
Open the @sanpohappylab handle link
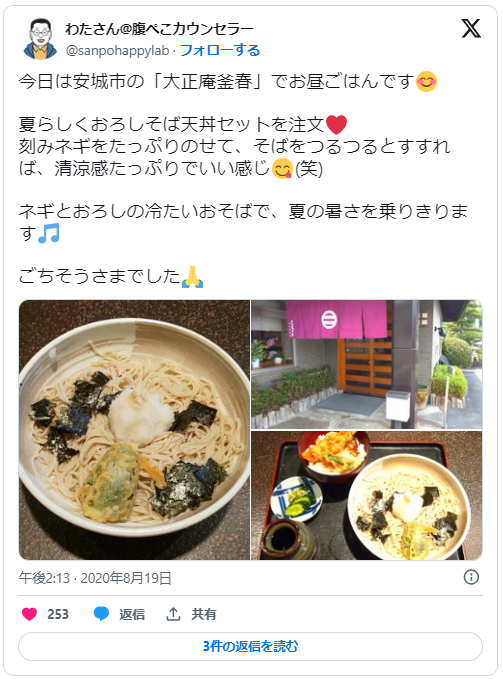tap(117, 51)
